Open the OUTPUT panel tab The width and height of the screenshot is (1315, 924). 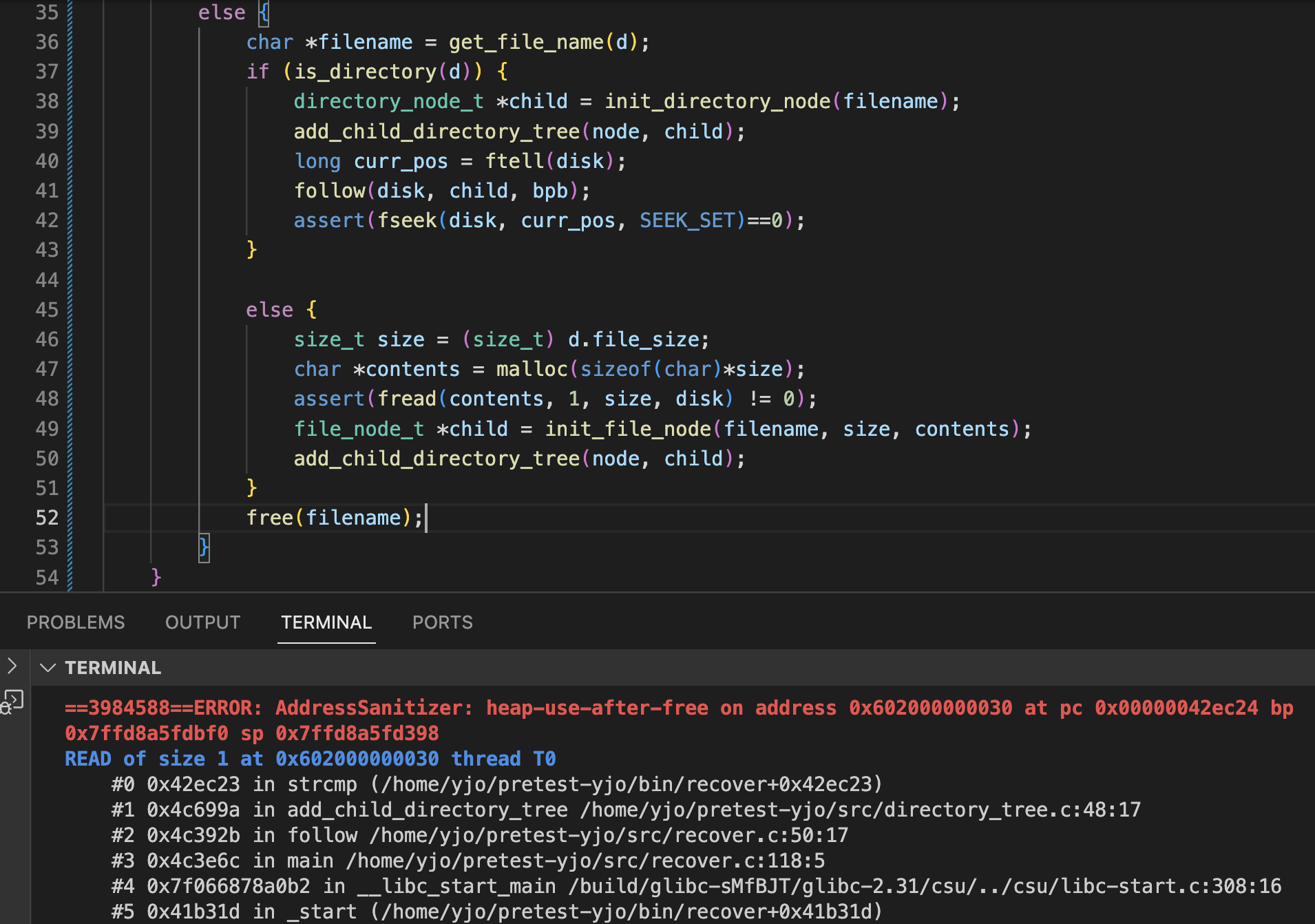202,622
